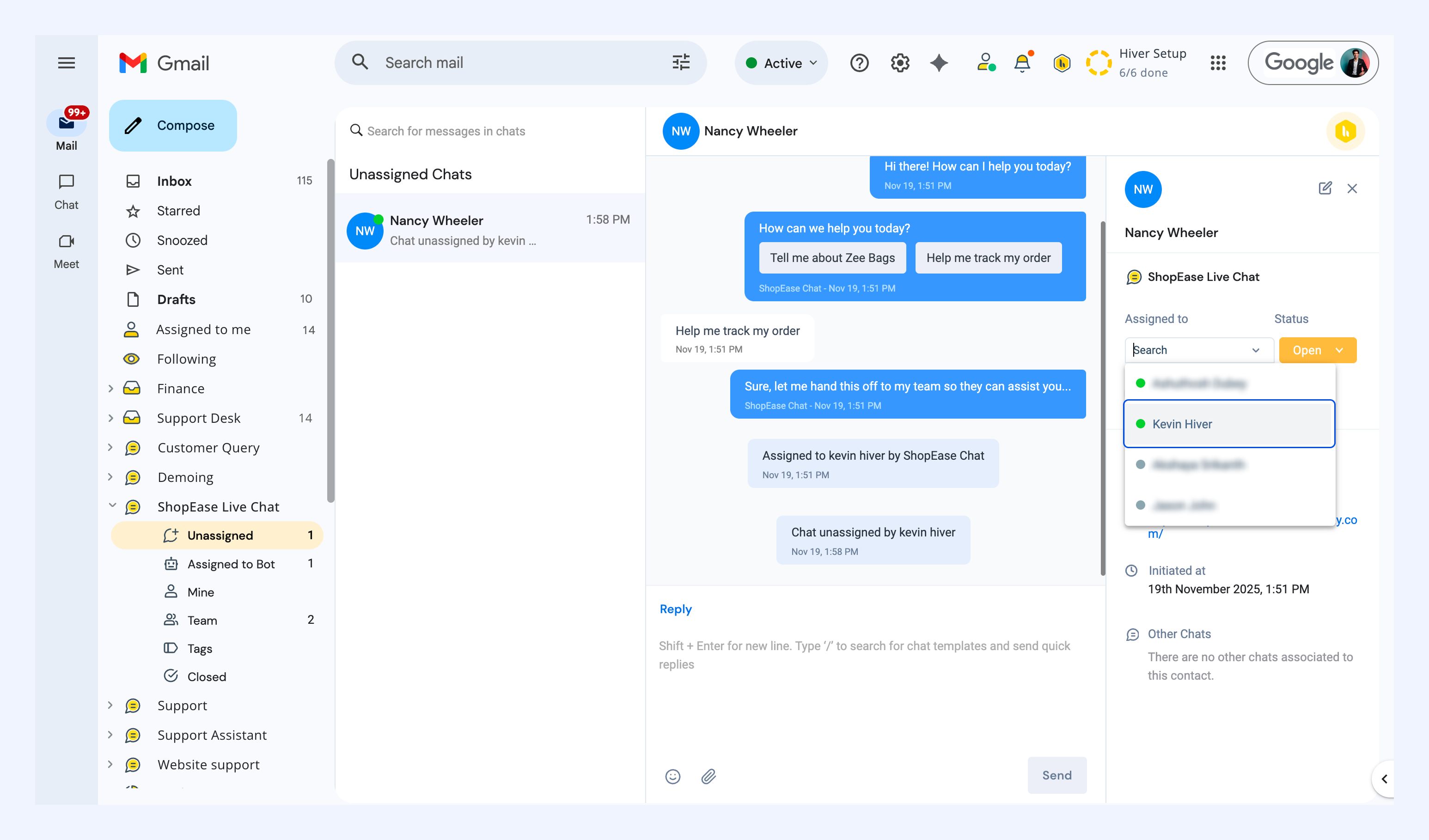Viewport: 1429px width, 840px height.
Task: Select the Reply tab label
Action: [675, 609]
